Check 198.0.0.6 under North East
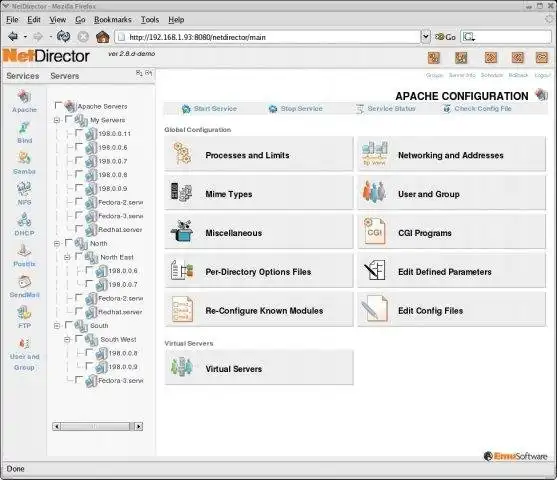 pos(89,270)
